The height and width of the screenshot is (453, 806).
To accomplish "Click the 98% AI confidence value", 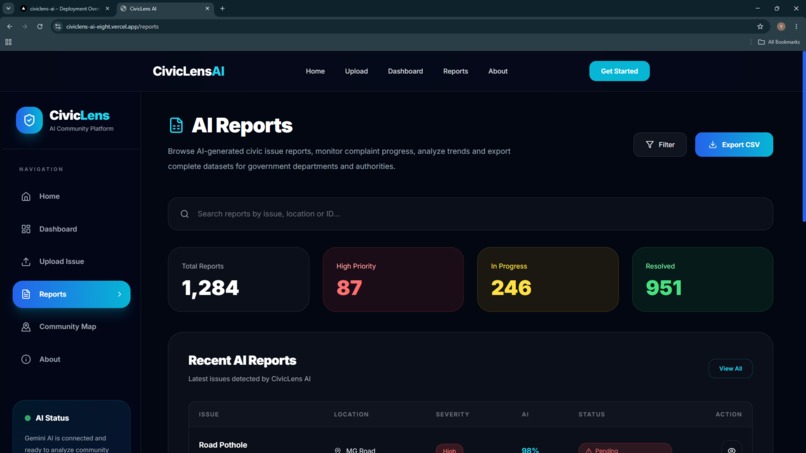I will 530,450.
